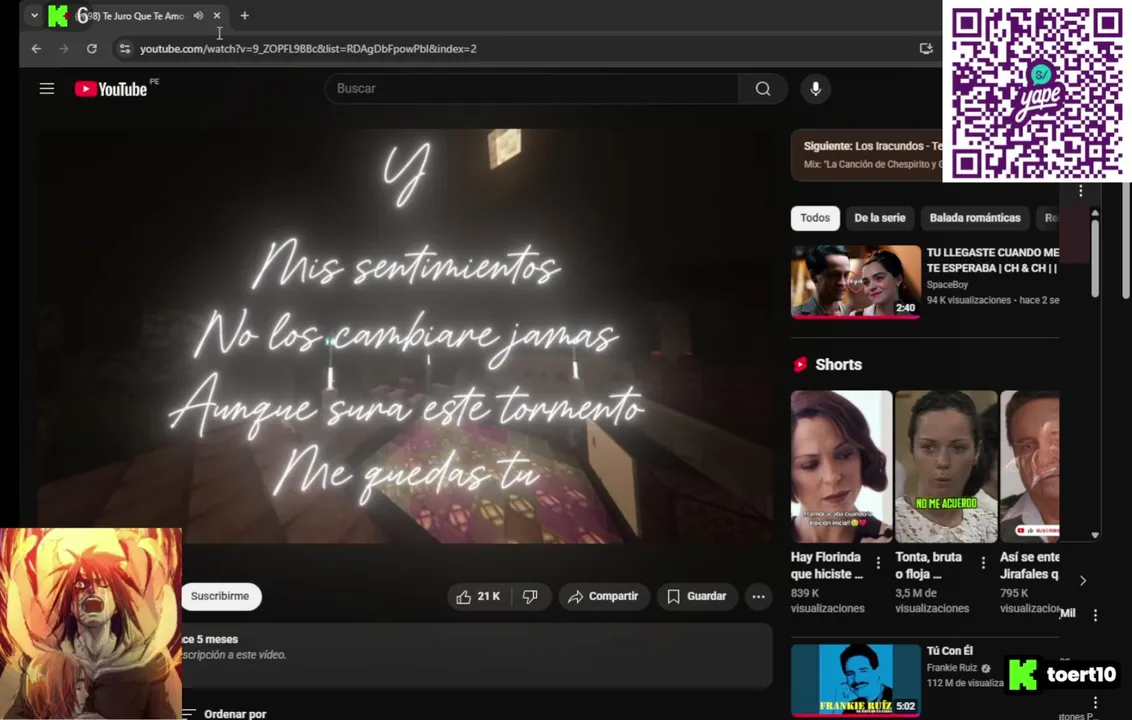Click the video player area

(x=405, y=336)
